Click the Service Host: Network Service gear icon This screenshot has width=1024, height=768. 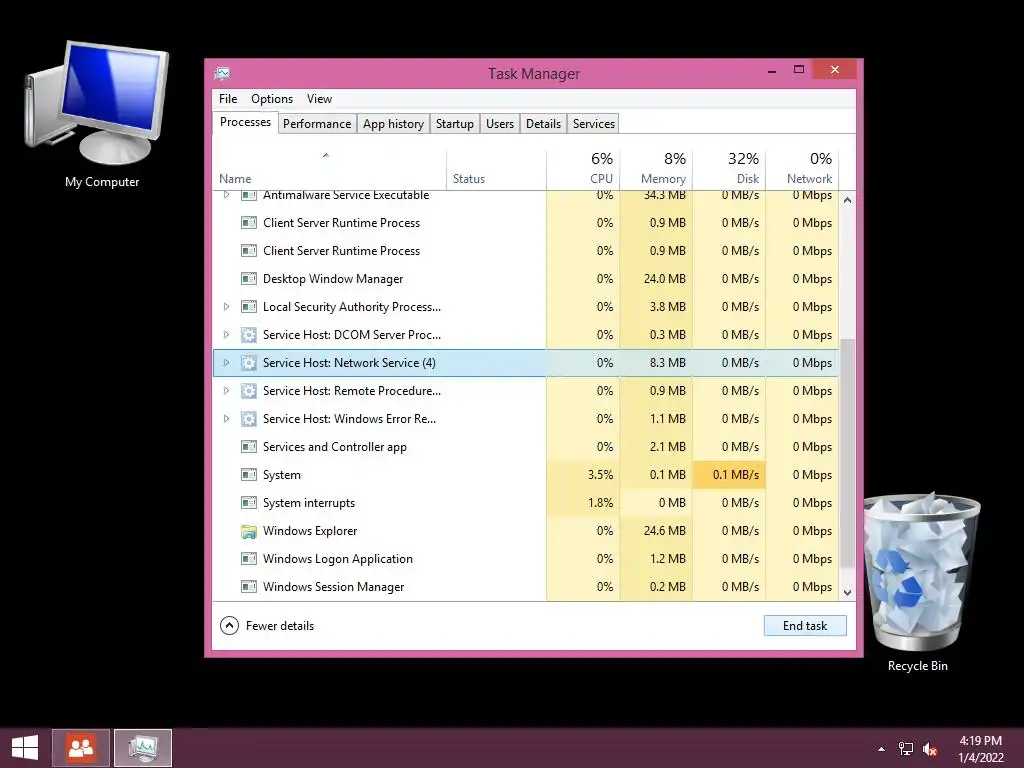(x=249, y=363)
